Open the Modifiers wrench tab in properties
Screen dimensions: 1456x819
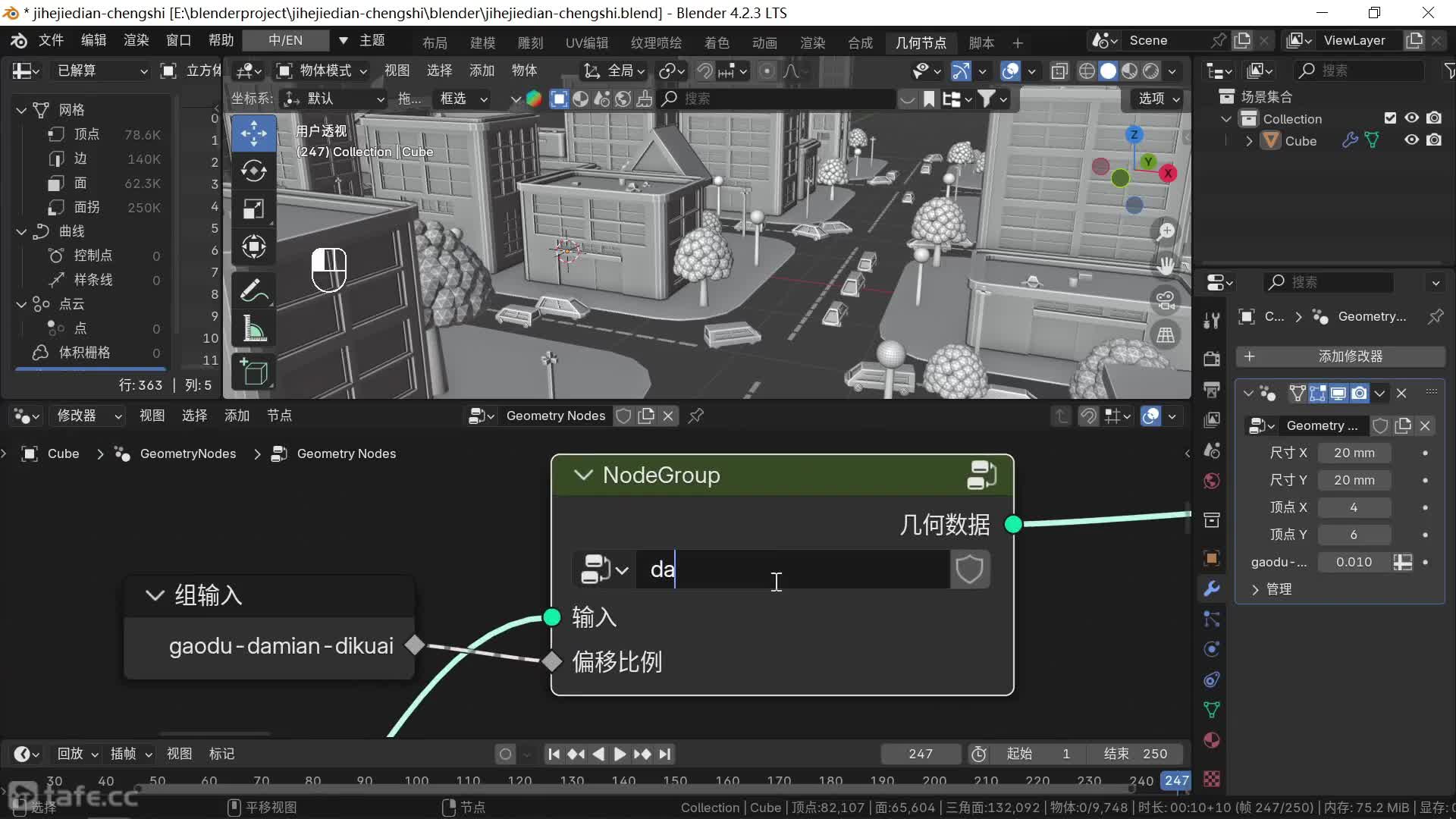[1212, 588]
